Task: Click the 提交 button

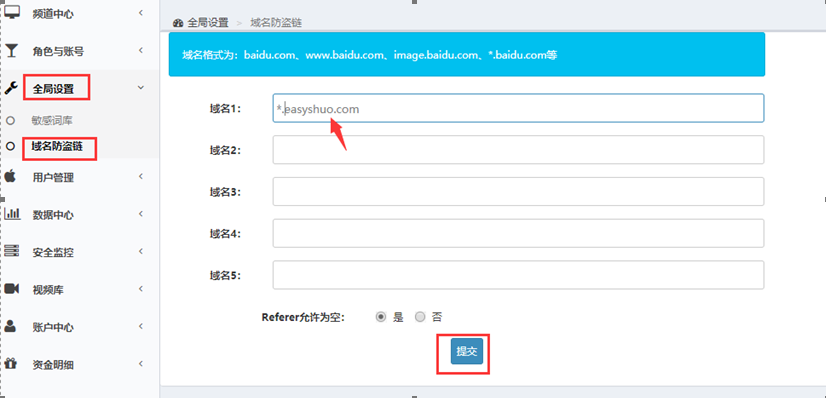Action: pyautogui.click(x=467, y=351)
